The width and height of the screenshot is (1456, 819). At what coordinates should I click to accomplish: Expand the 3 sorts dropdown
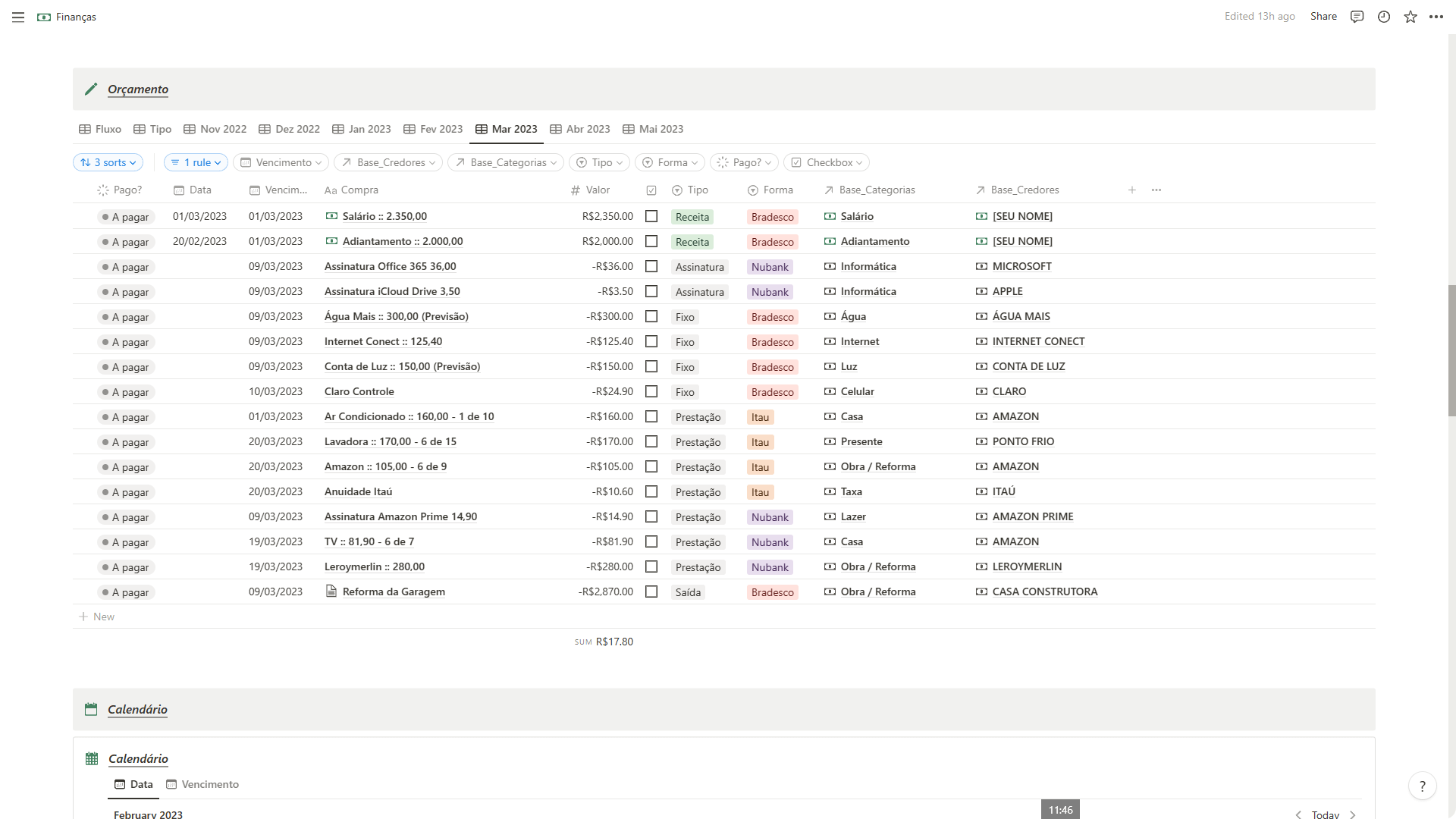point(108,162)
